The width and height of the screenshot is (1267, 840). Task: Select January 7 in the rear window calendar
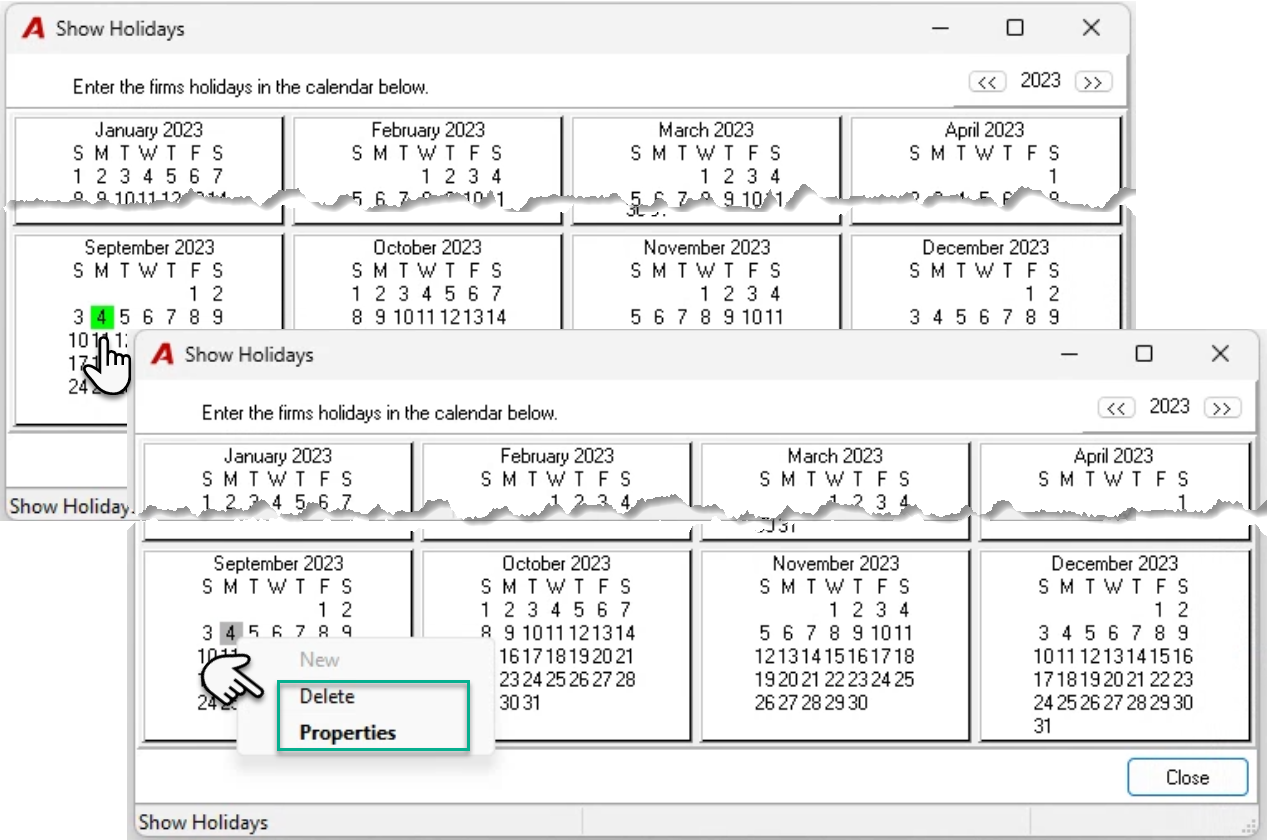pos(217,177)
